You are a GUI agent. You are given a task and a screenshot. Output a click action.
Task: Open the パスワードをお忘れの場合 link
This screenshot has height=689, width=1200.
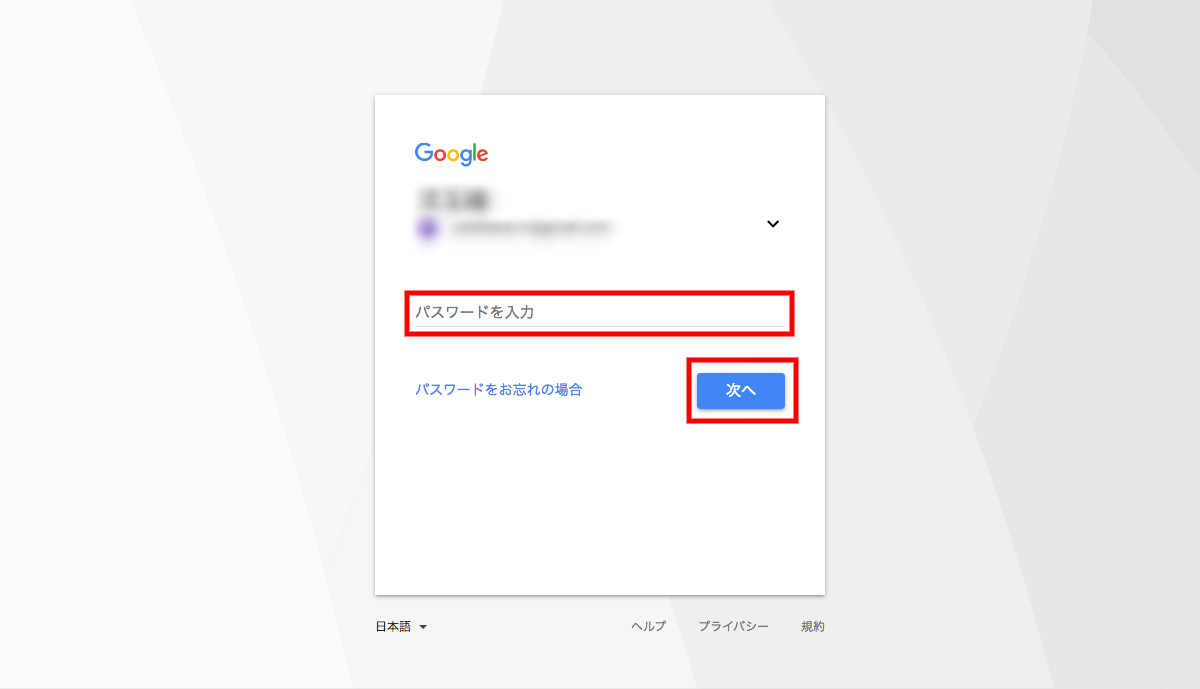[x=499, y=390]
